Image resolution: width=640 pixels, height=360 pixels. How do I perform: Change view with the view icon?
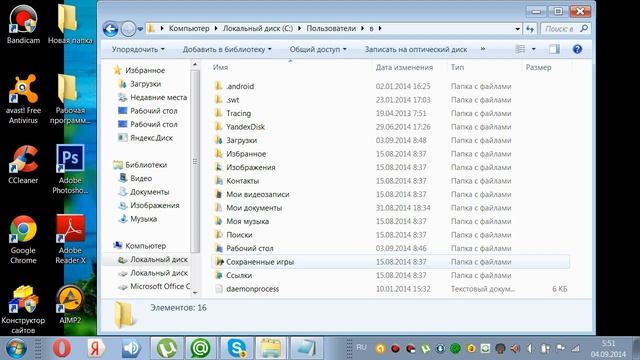(520, 49)
